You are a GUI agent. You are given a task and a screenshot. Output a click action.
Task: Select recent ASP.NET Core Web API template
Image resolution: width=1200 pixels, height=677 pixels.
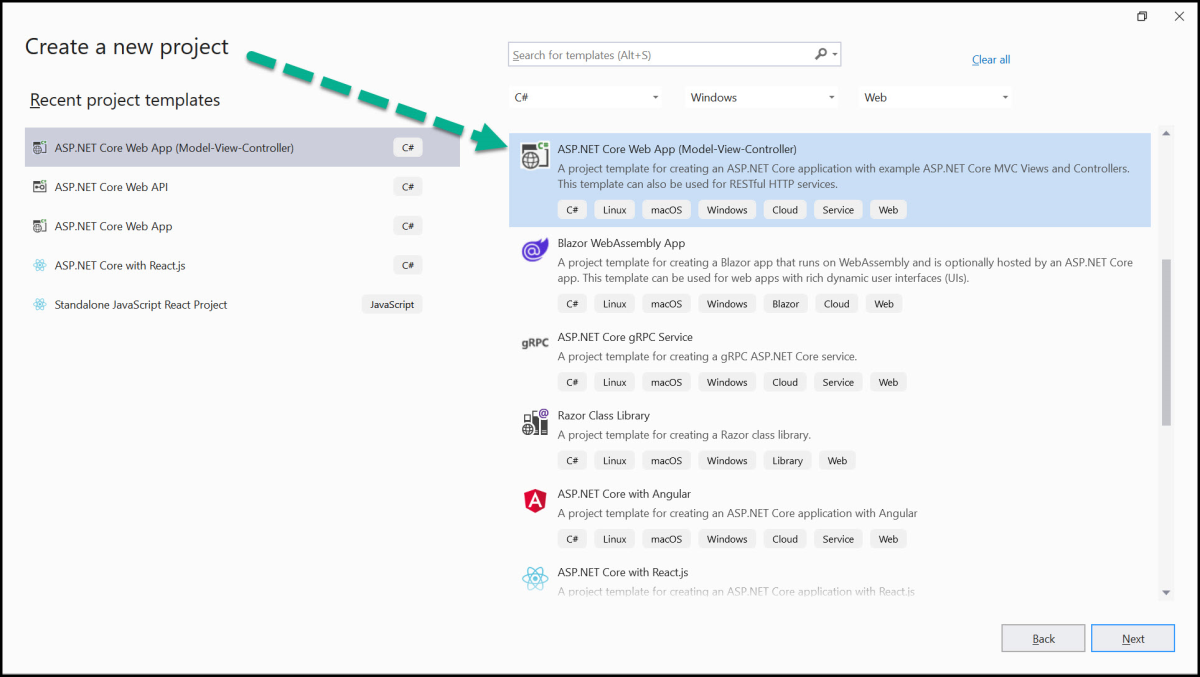[x=242, y=187]
